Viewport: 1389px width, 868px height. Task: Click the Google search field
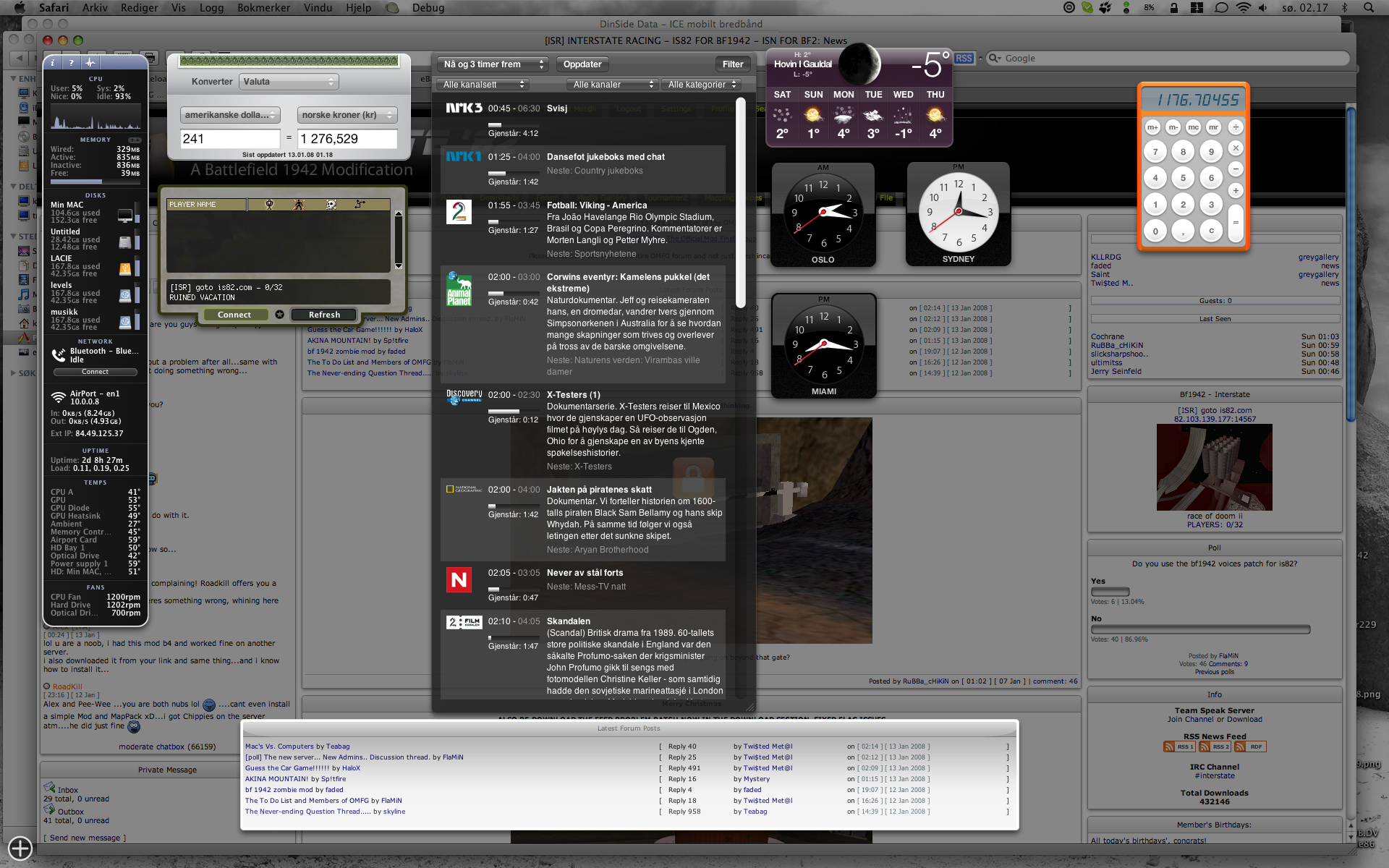[1168, 59]
